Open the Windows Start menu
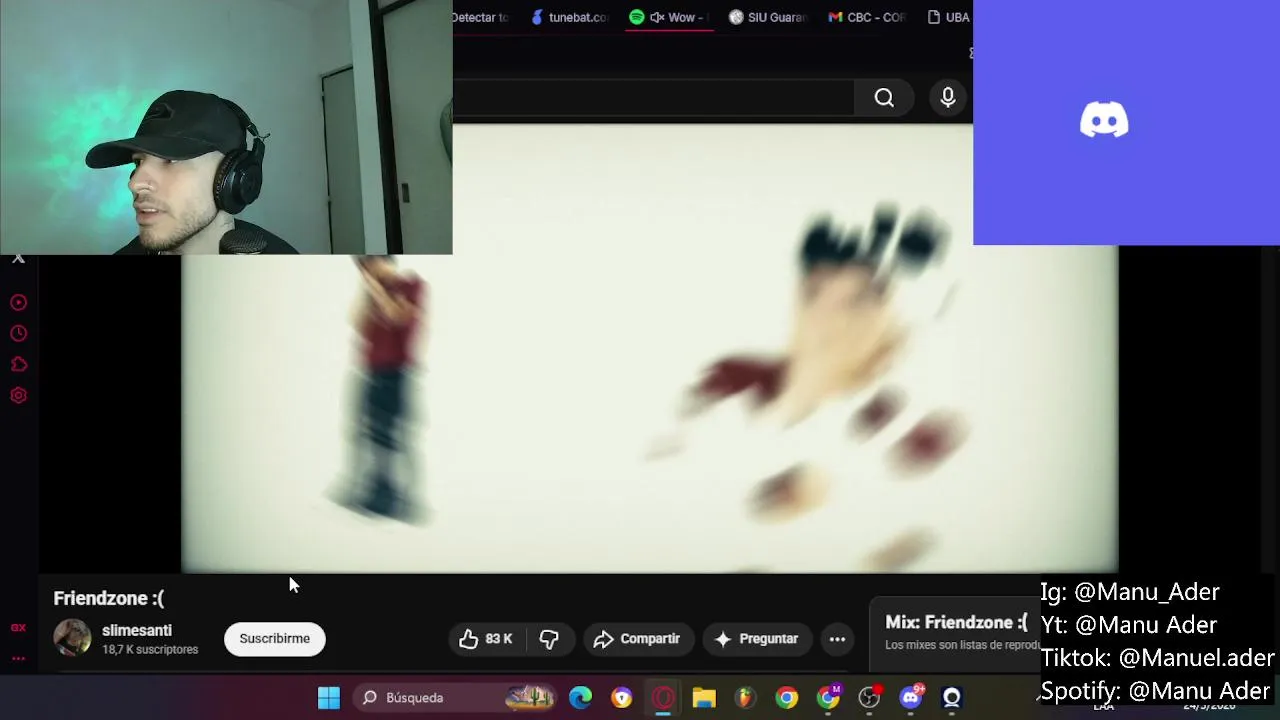Screen dimensions: 1280x720 click(328, 698)
